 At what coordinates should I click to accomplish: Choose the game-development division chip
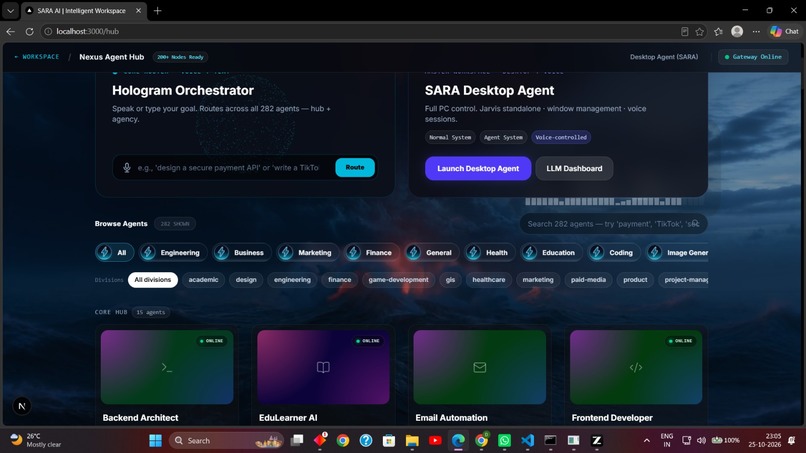398,280
